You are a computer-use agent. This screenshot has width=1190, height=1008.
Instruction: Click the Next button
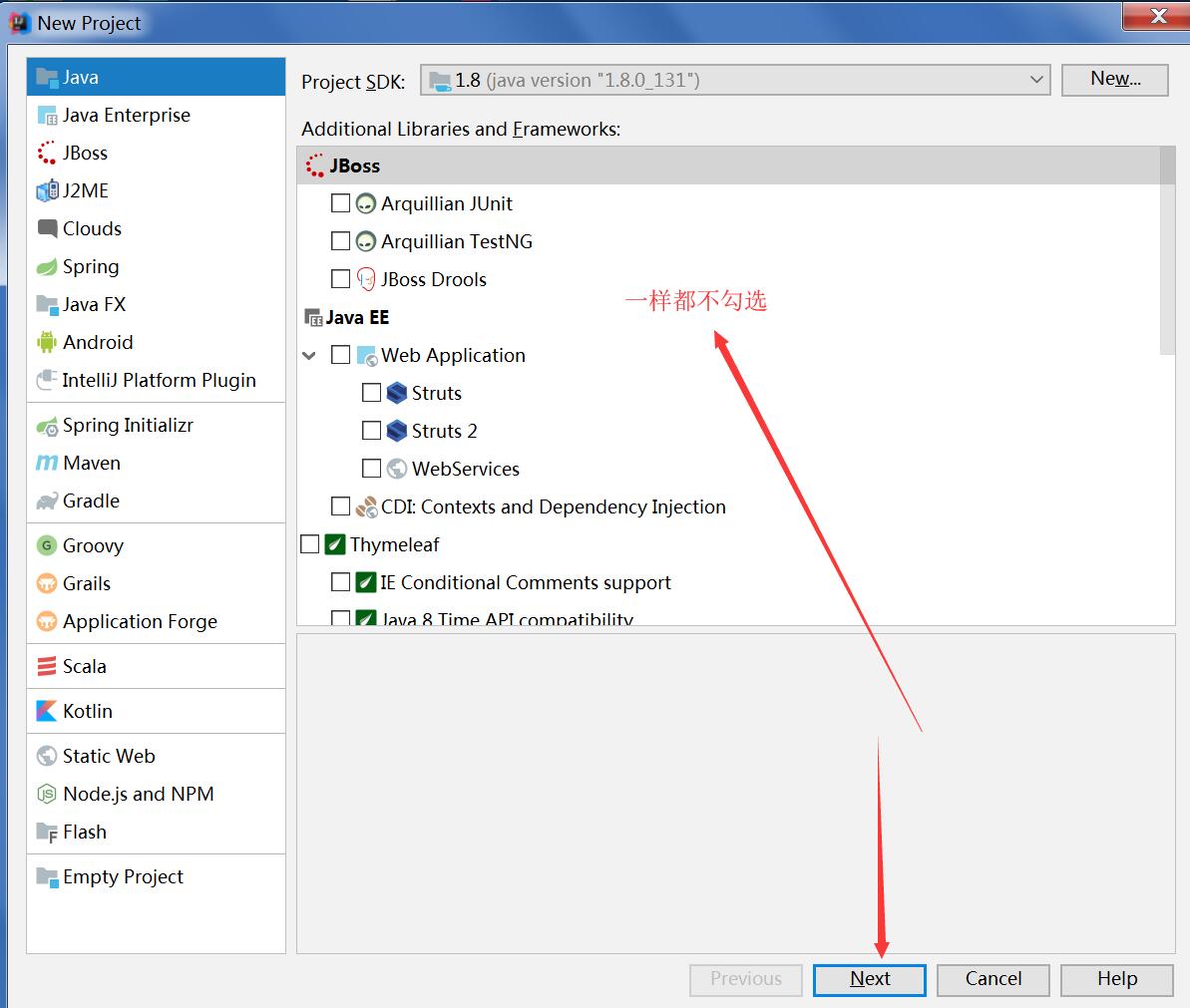[869, 979]
